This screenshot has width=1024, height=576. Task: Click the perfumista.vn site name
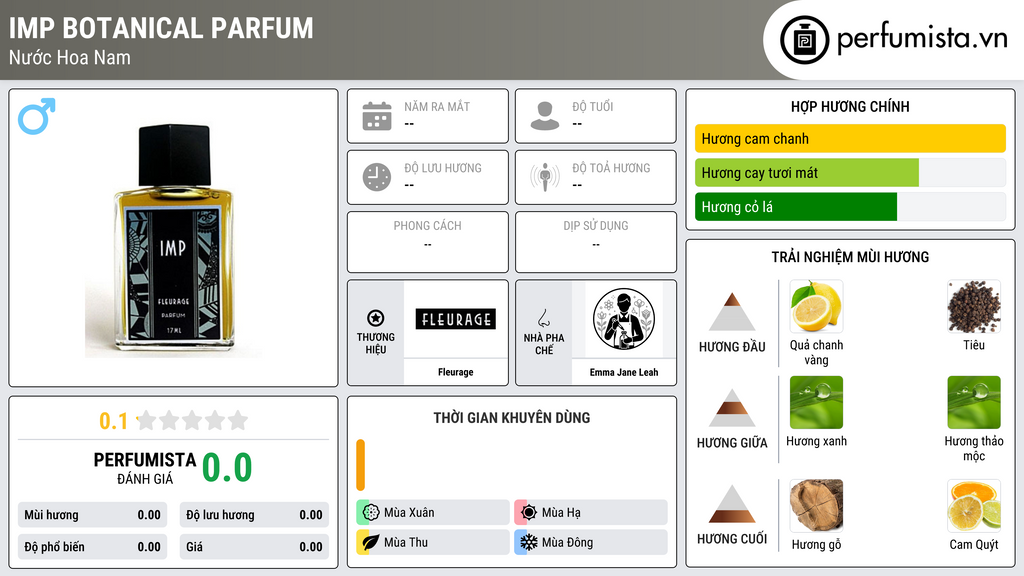(x=922, y=39)
